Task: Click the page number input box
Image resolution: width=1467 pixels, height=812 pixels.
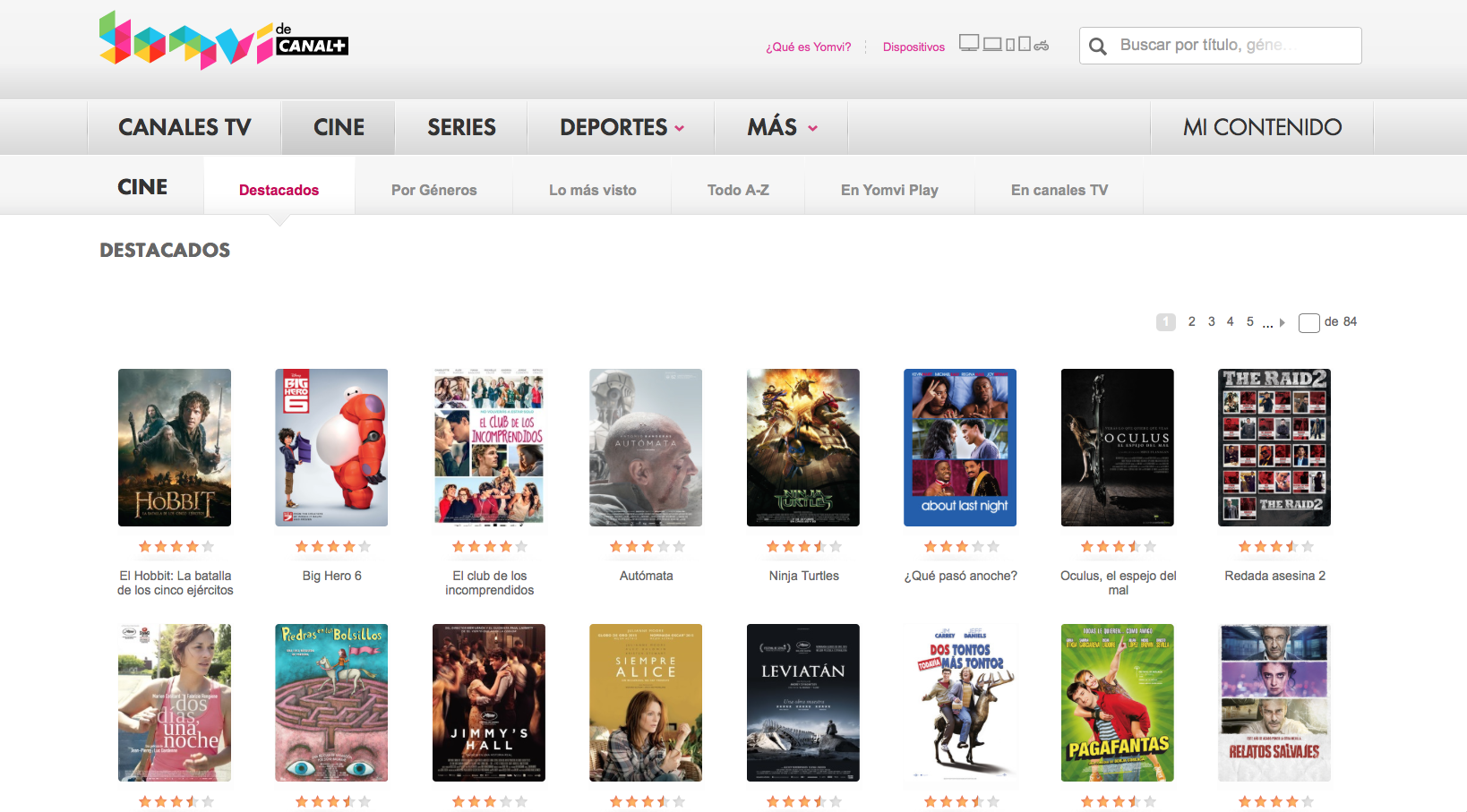Action: click(x=1308, y=323)
